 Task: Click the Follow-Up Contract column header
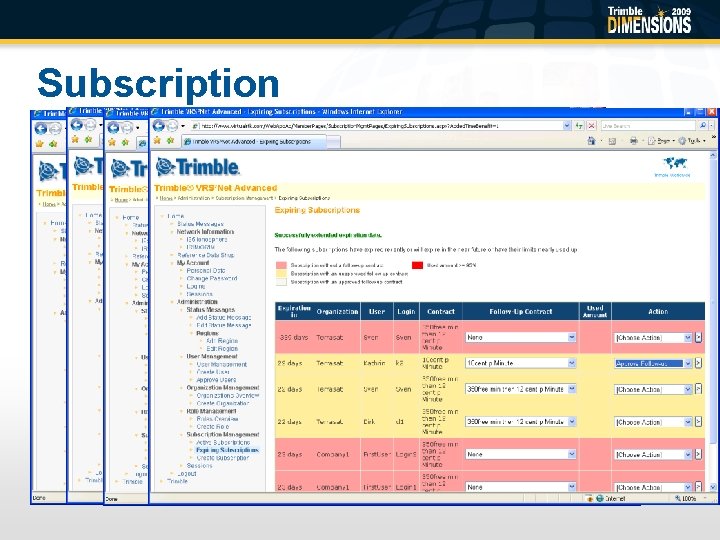click(521, 311)
